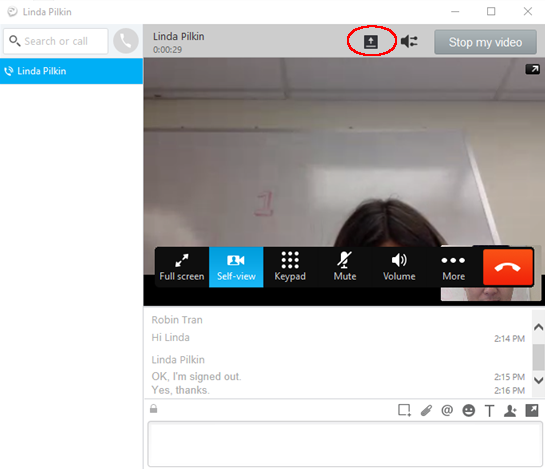The width and height of the screenshot is (545, 469).
Task: Click the 'OK, I'm signed out.' message
Action: pos(196,377)
